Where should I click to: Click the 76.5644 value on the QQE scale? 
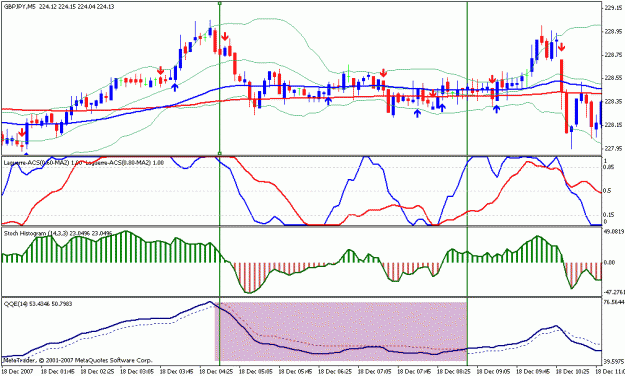pyautogui.click(x=614, y=302)
